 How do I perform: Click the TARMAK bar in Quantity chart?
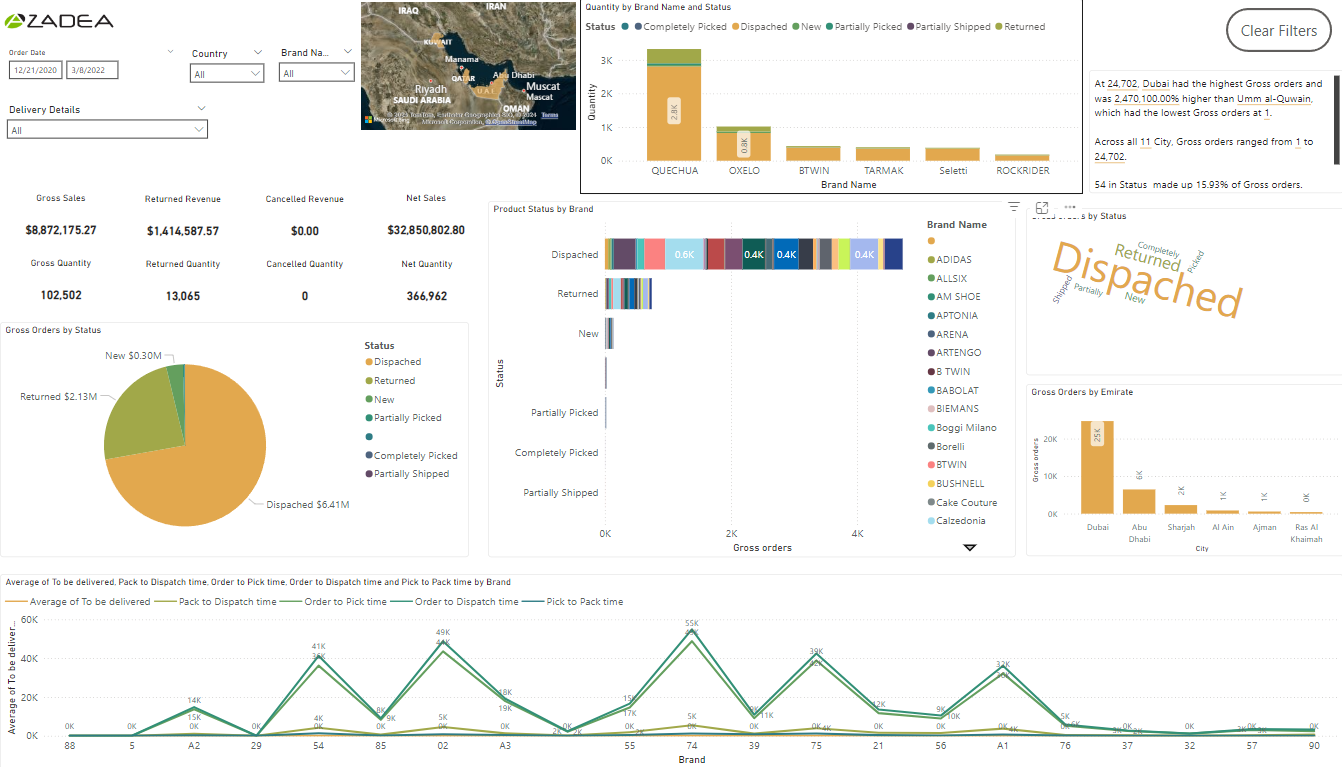point(883,154)
